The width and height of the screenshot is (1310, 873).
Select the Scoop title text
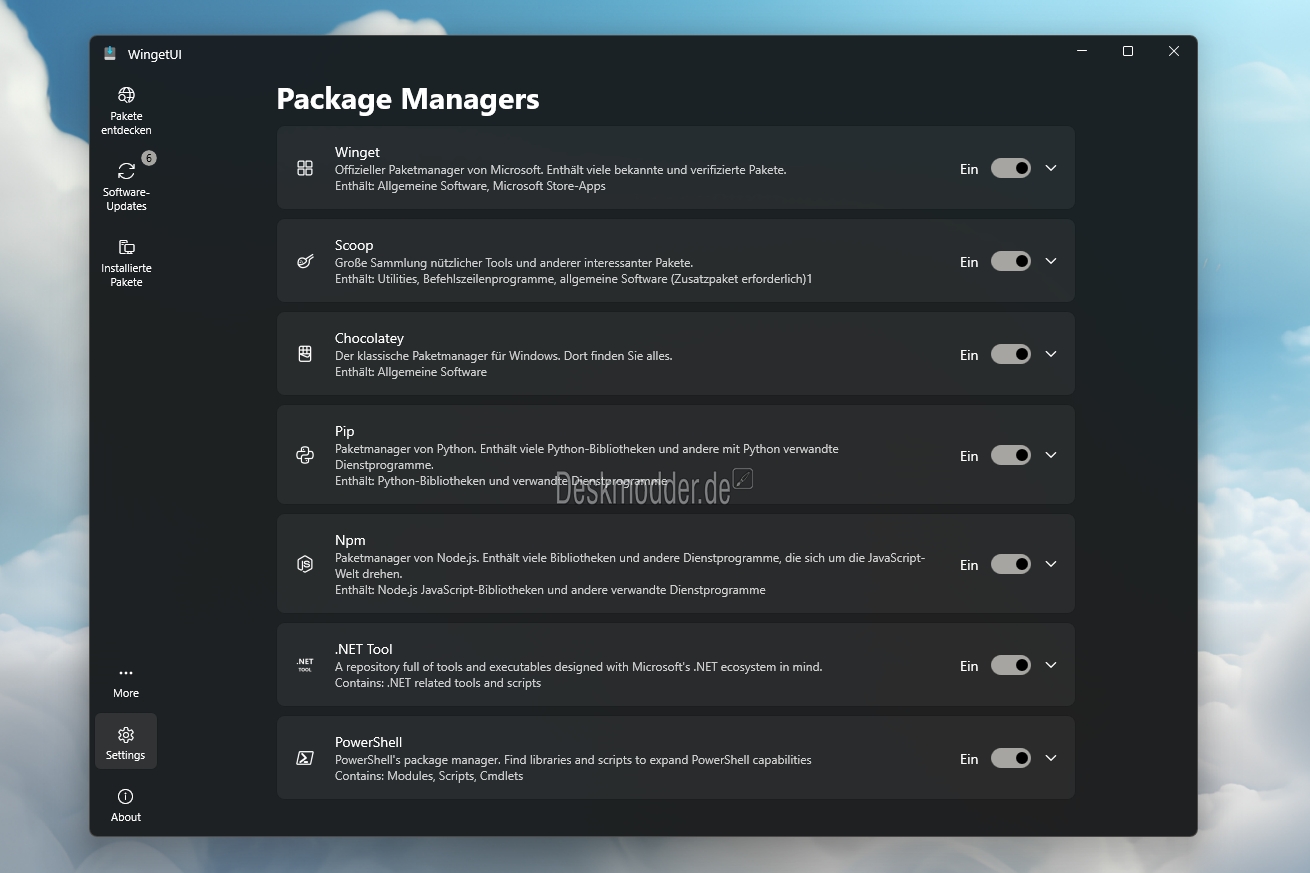pyautogui.click(x=354, y=245)
